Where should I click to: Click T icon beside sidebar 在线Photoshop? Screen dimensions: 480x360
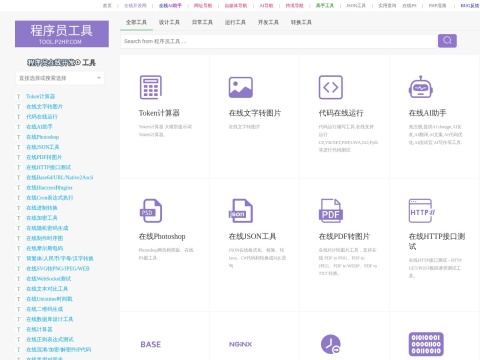coord(19,137)
